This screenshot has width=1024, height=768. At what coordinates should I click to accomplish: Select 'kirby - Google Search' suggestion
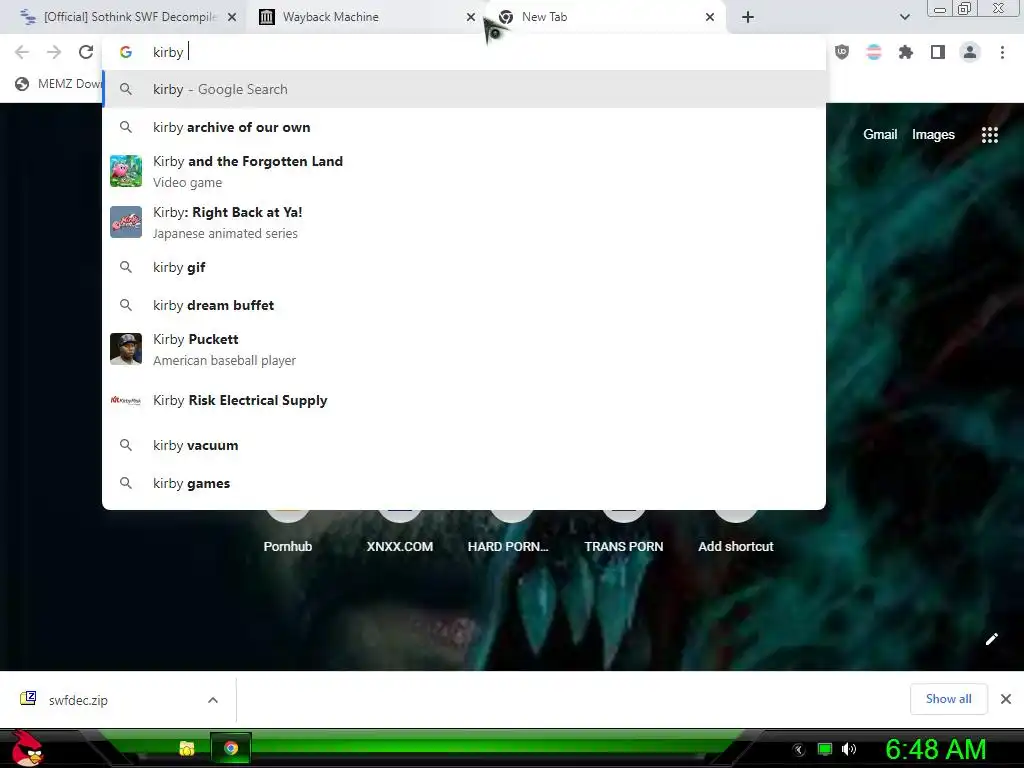click(464, 89)
